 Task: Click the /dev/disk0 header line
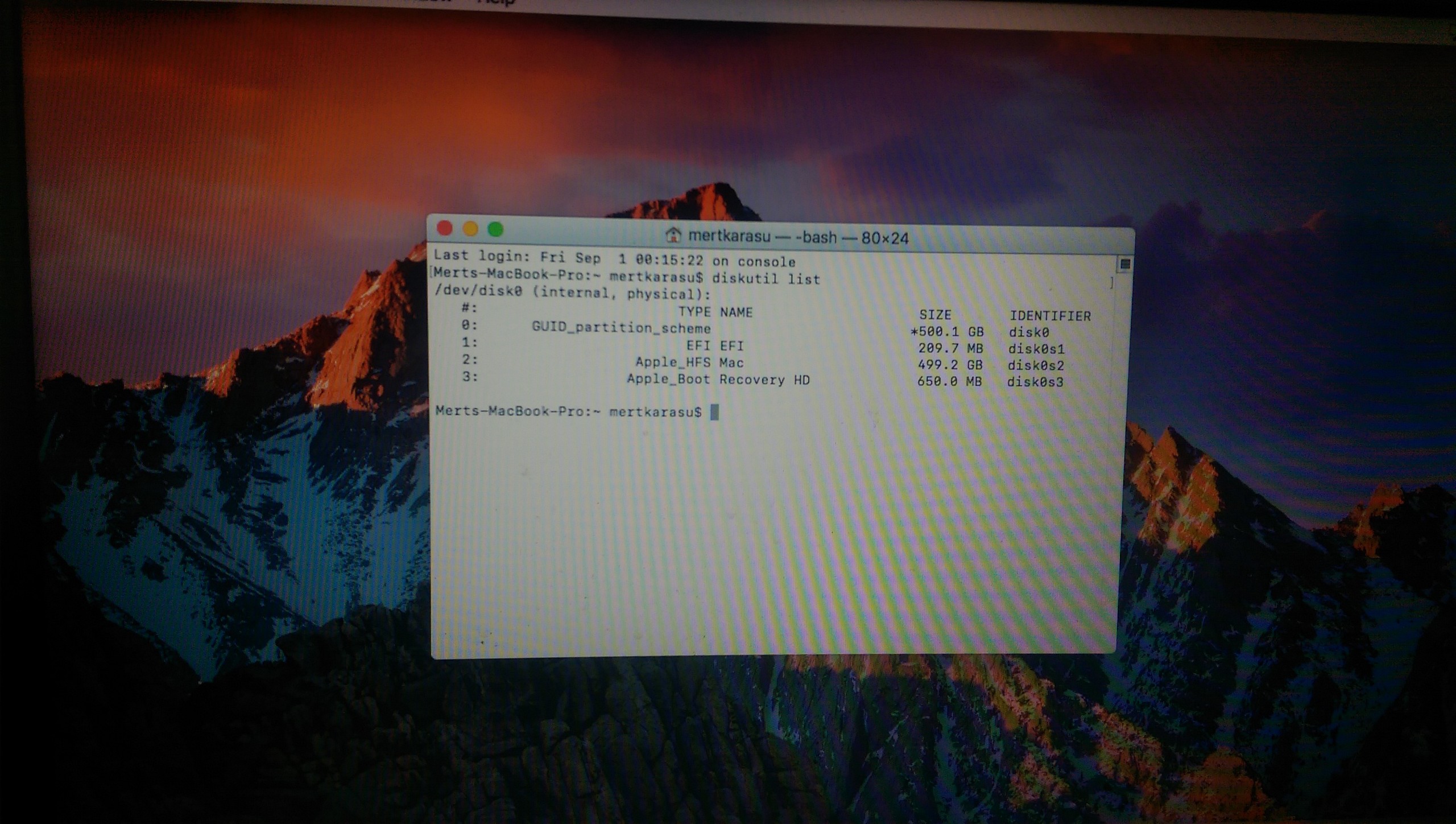click(x=572, y=293)
